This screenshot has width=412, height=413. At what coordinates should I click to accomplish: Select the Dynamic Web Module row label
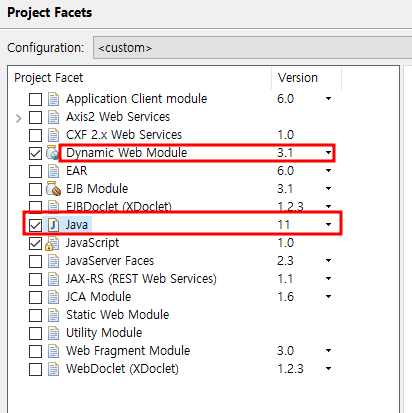tap(127, 153)
